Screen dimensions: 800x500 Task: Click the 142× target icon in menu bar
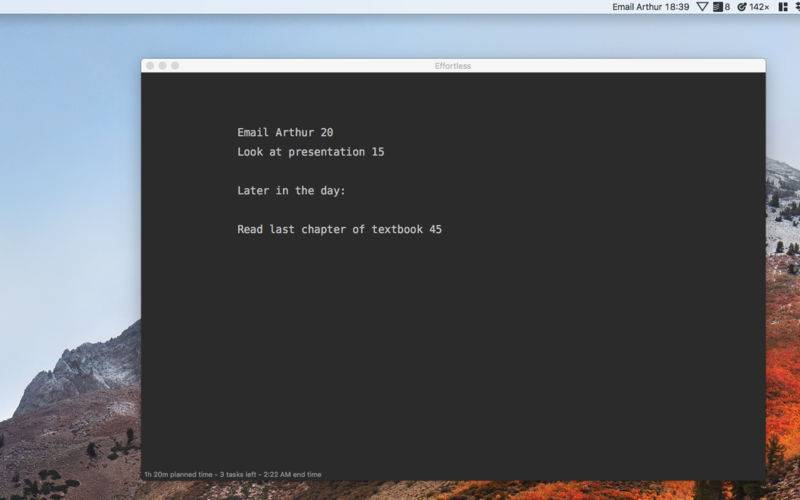(753, 7)
